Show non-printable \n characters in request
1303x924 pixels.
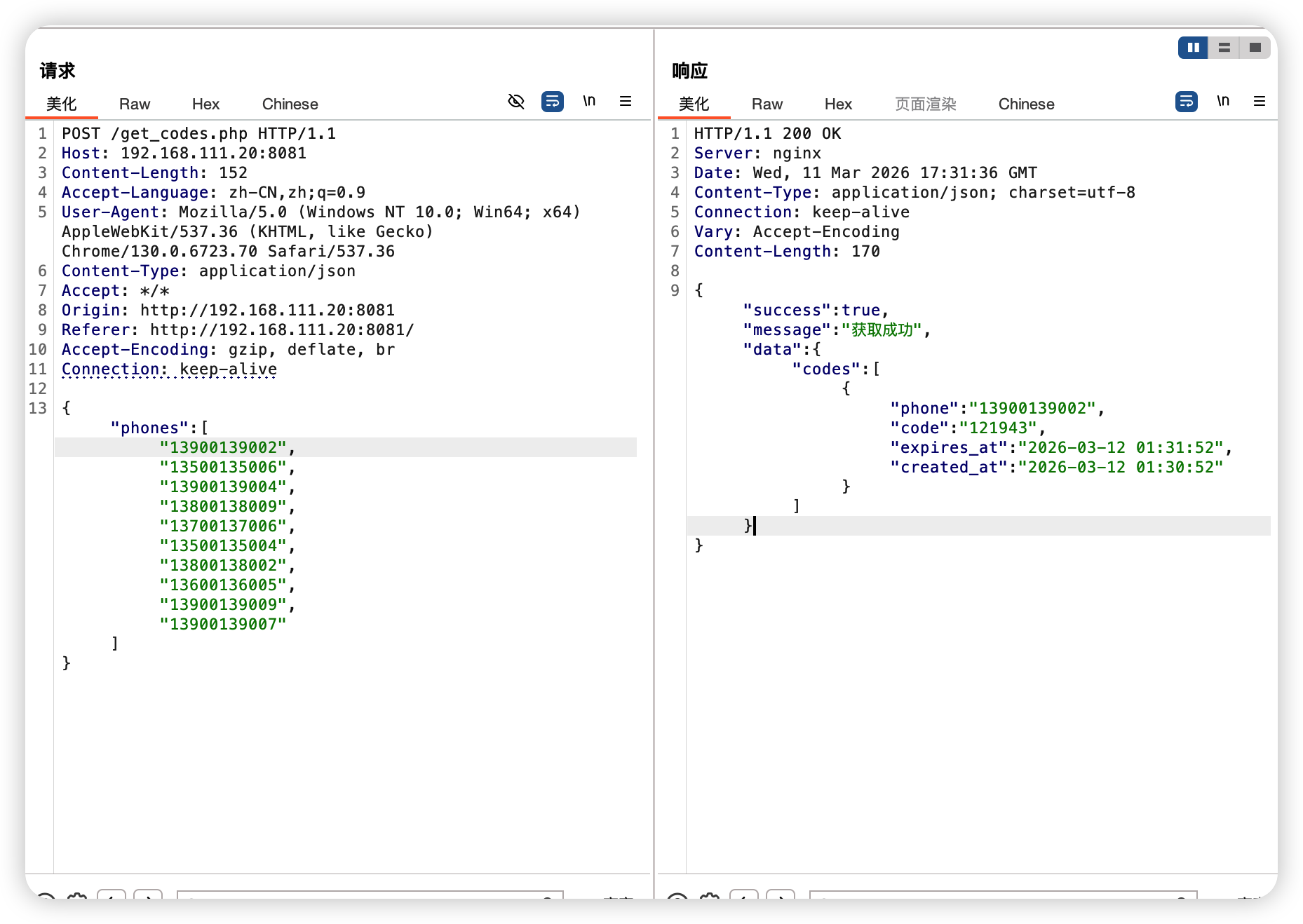[589, 102]
